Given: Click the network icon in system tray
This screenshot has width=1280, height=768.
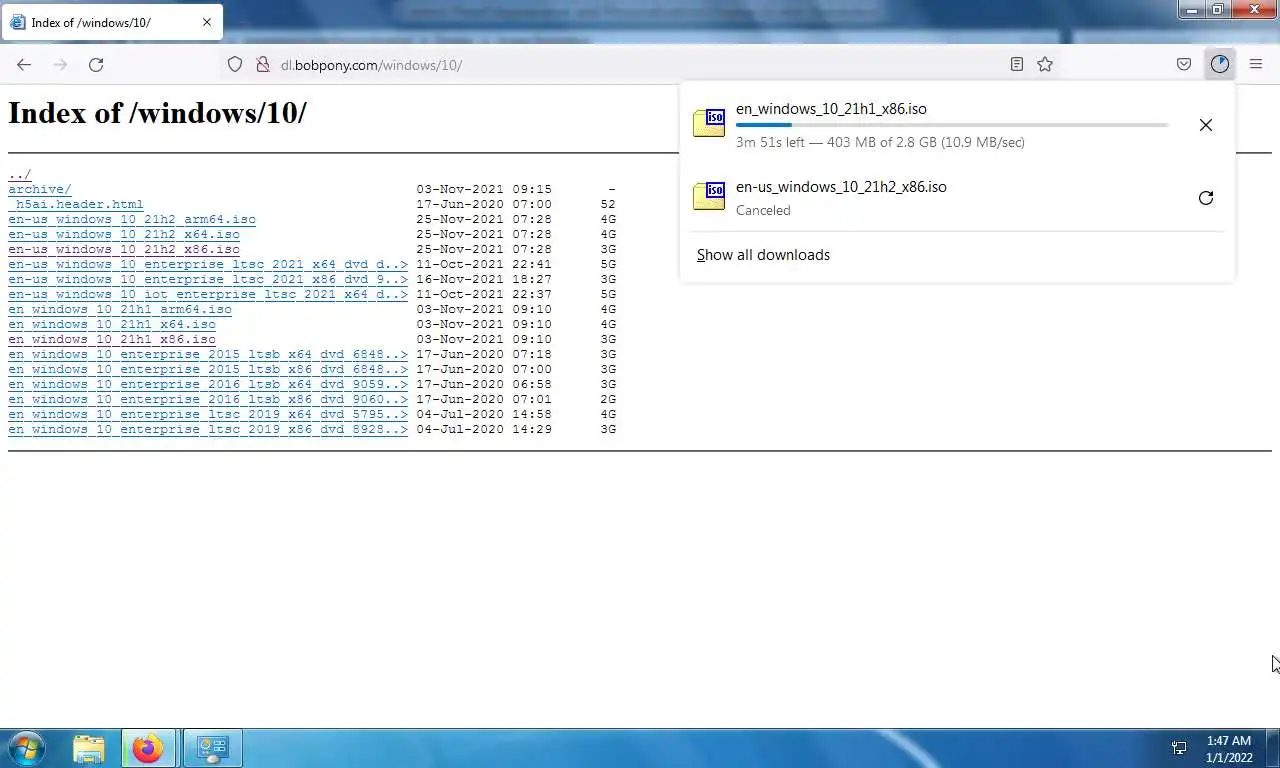Looking at the screenshot, I should coord(1179,748).
